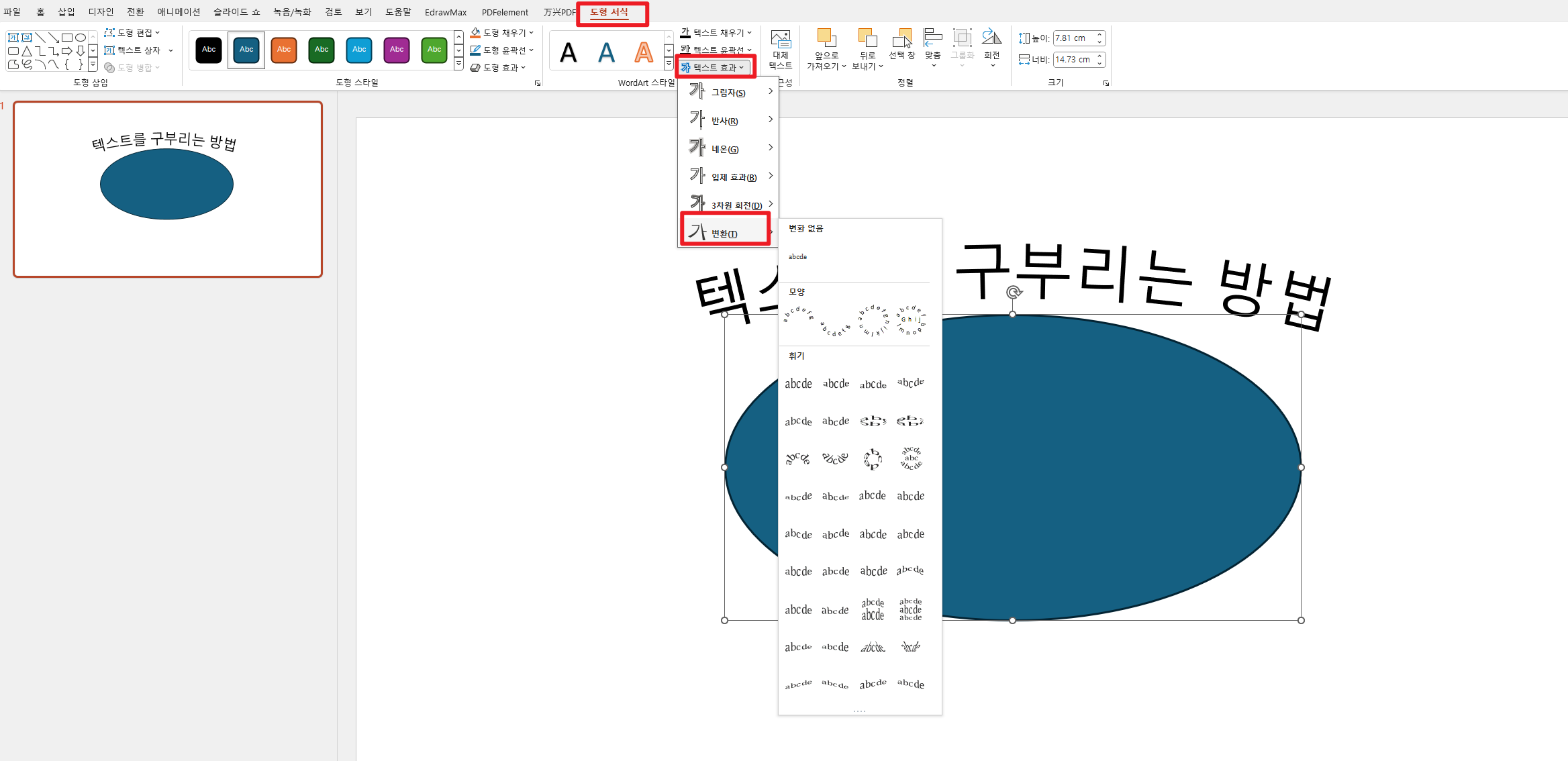The height and width of the screenshot is (761, 1568).
Task: Click the 높이 (height) input field
Action: tap(1074, 38)
